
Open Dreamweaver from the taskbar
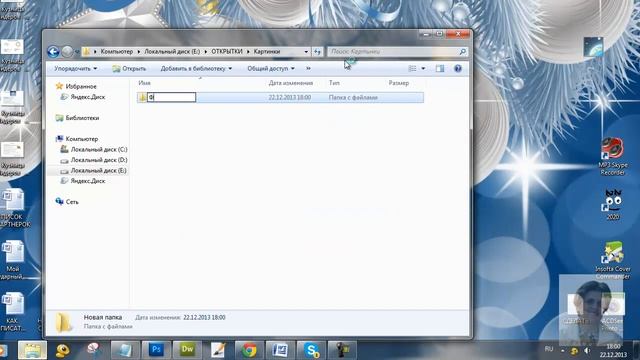pos(187,350)
